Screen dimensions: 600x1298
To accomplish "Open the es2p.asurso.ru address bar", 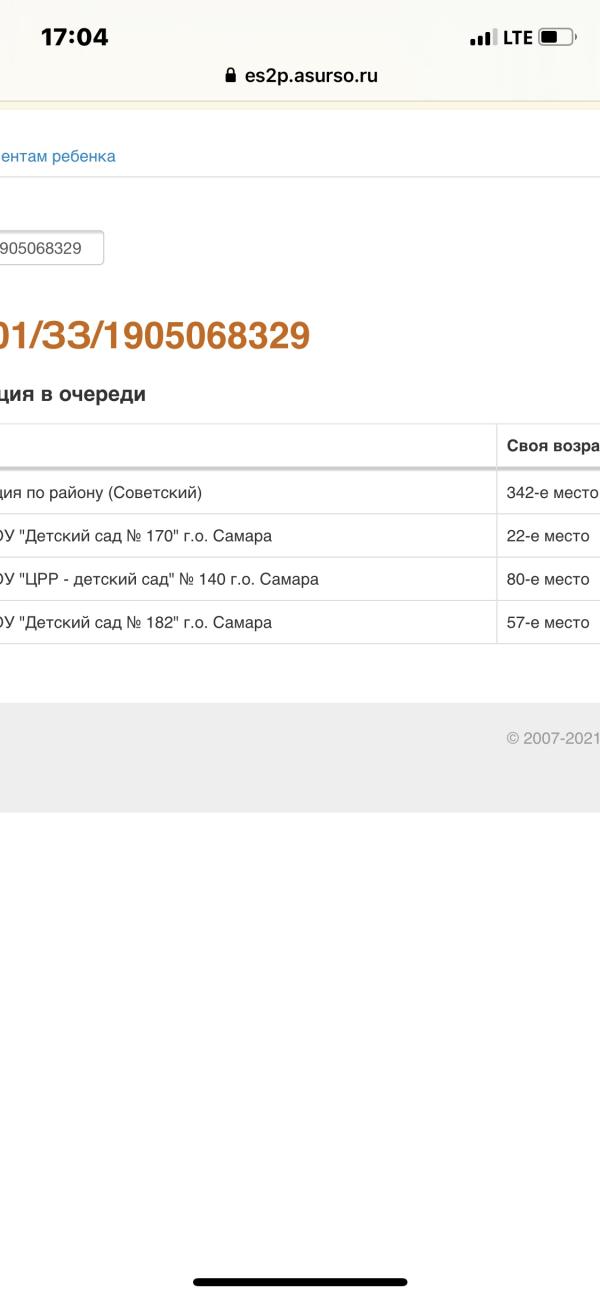I will pos(310,75).
